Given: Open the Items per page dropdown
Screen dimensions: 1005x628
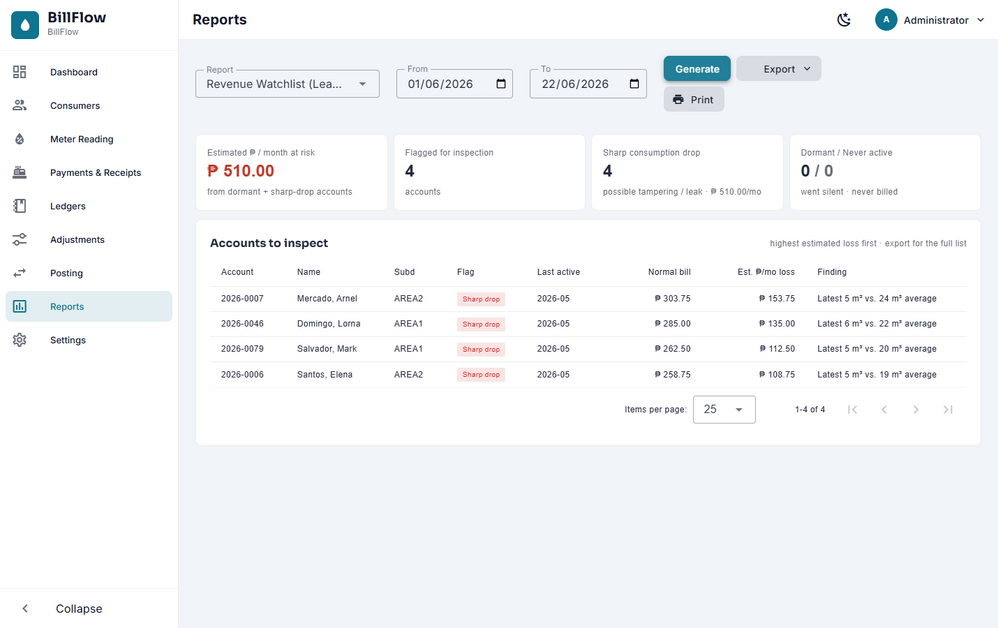Looking at the screenshot, I should (x=724, y=409).
